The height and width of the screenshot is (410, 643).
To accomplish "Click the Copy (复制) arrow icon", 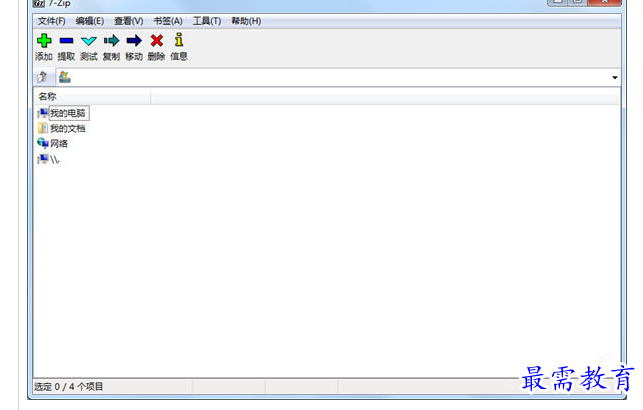I will [111, 41].
